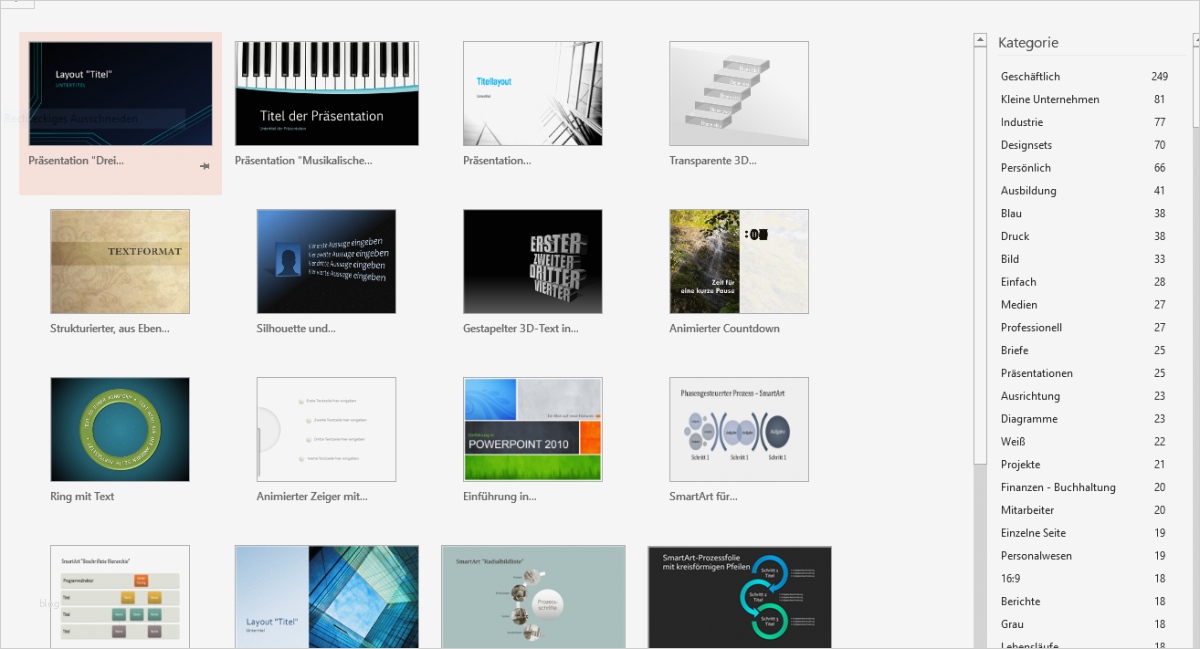The height and width of the screenshot is (649, 1200).
Task: Open the "Silhouette und..." template
Action: click(326, 261)
